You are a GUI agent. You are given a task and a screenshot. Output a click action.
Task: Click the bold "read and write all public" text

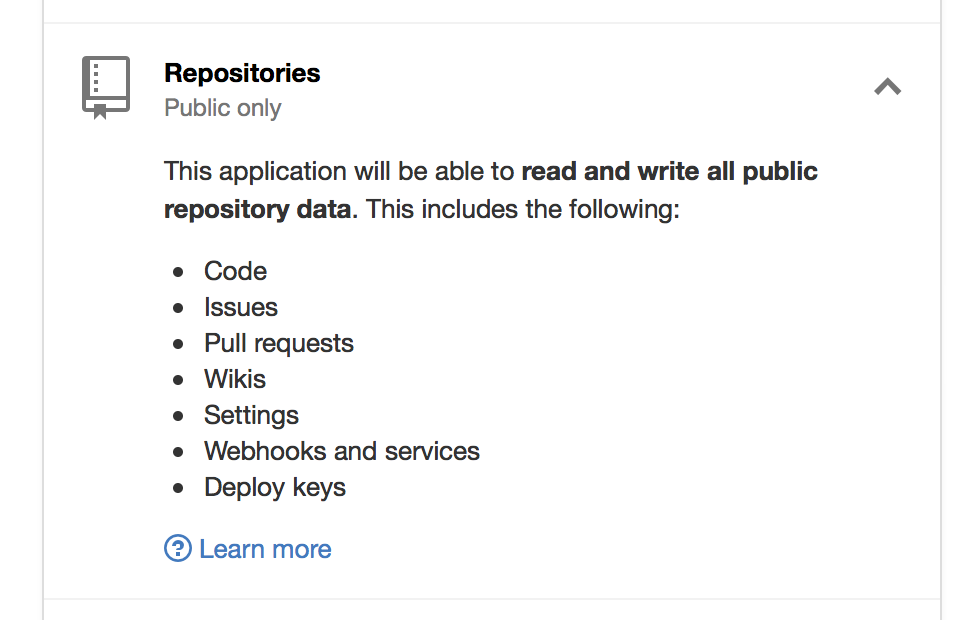(669, 171)
